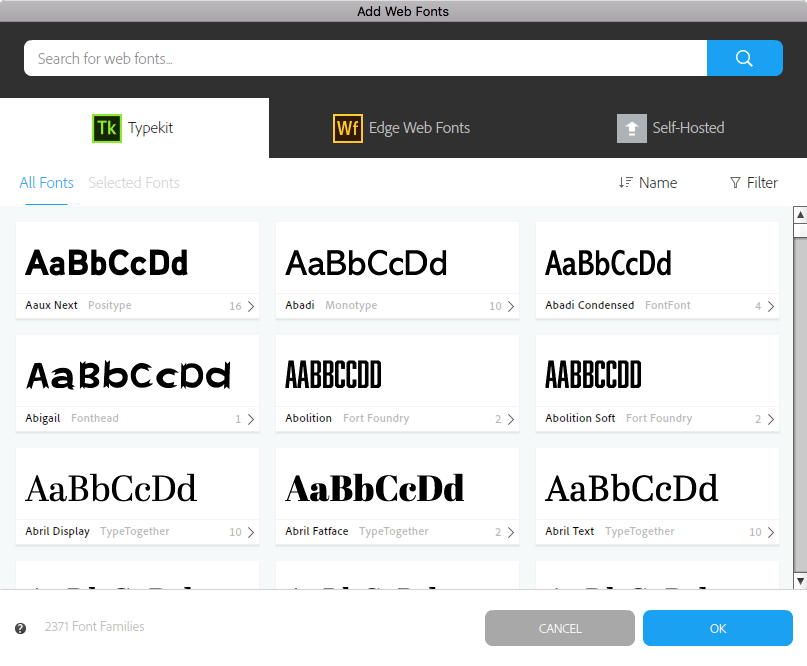
Task: Select the Abril Display font preview
Action: click(111, 488)
